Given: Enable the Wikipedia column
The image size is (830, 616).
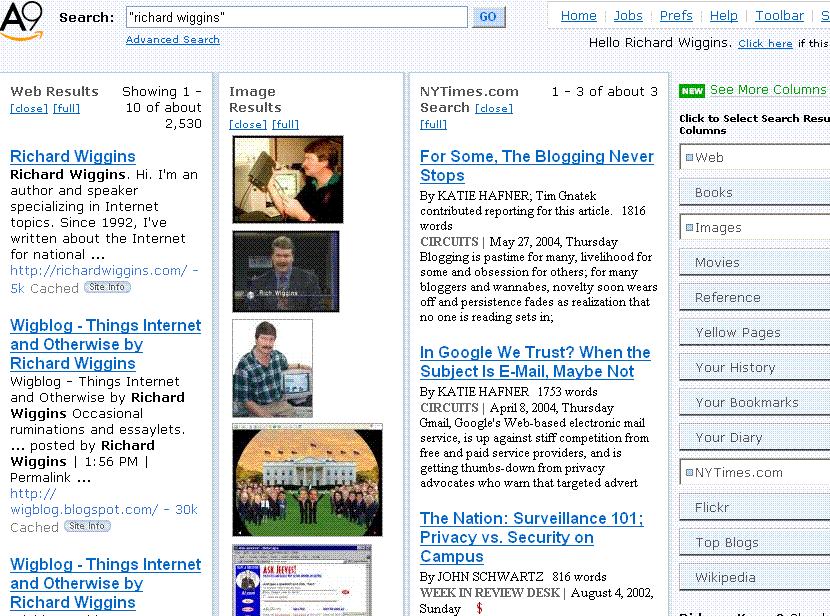Looking at the screenshot, I should [755, 577].
